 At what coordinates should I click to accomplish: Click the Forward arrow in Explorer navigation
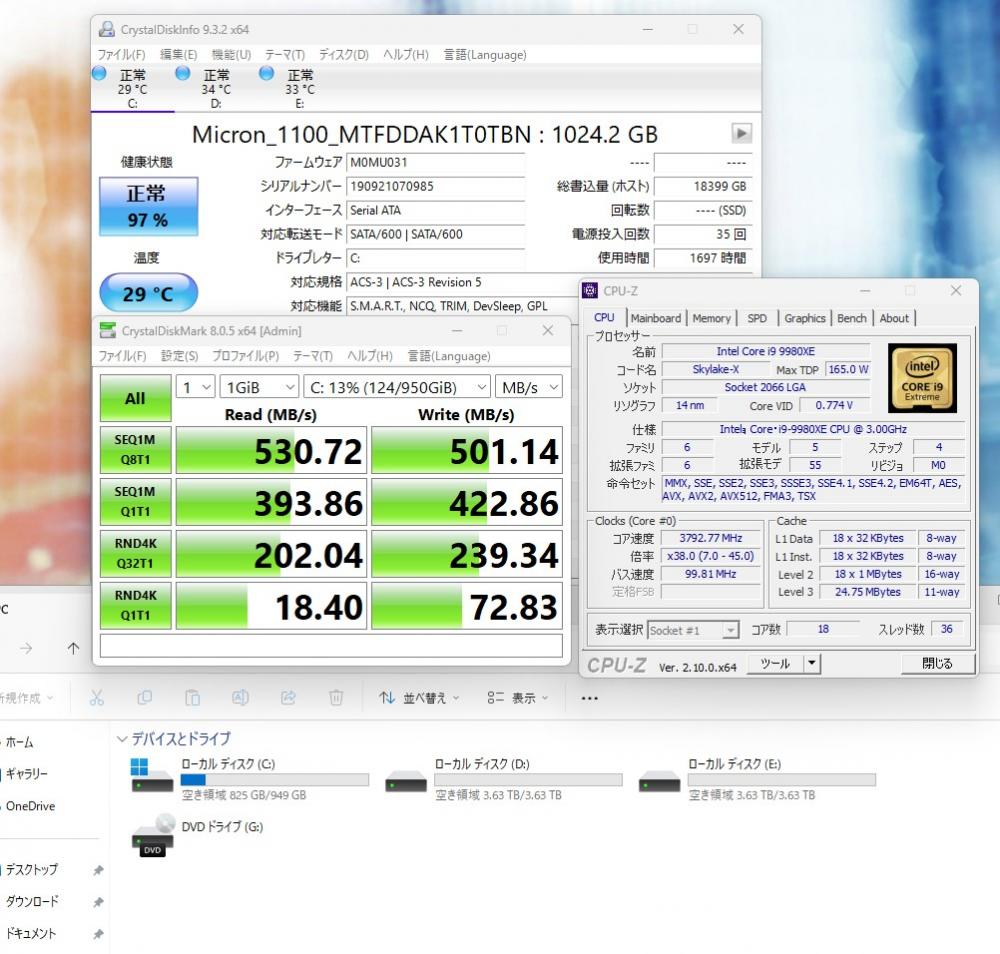click(x=26, y=649)
